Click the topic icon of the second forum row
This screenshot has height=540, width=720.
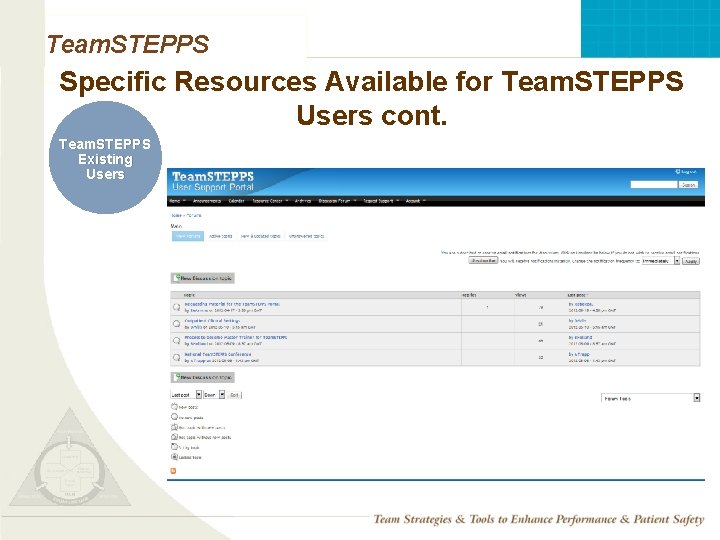(176, 324)
